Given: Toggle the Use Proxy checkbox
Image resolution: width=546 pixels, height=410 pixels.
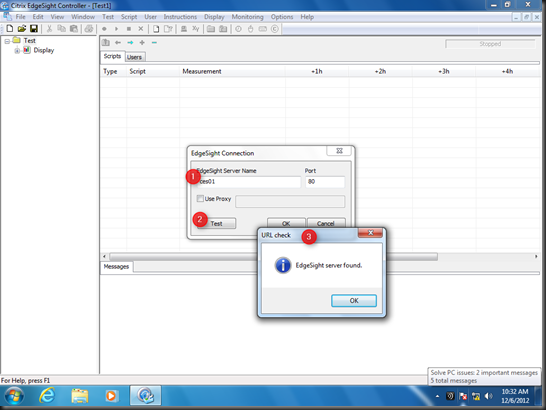Looking at the screenshot, I should pos(200,199).
